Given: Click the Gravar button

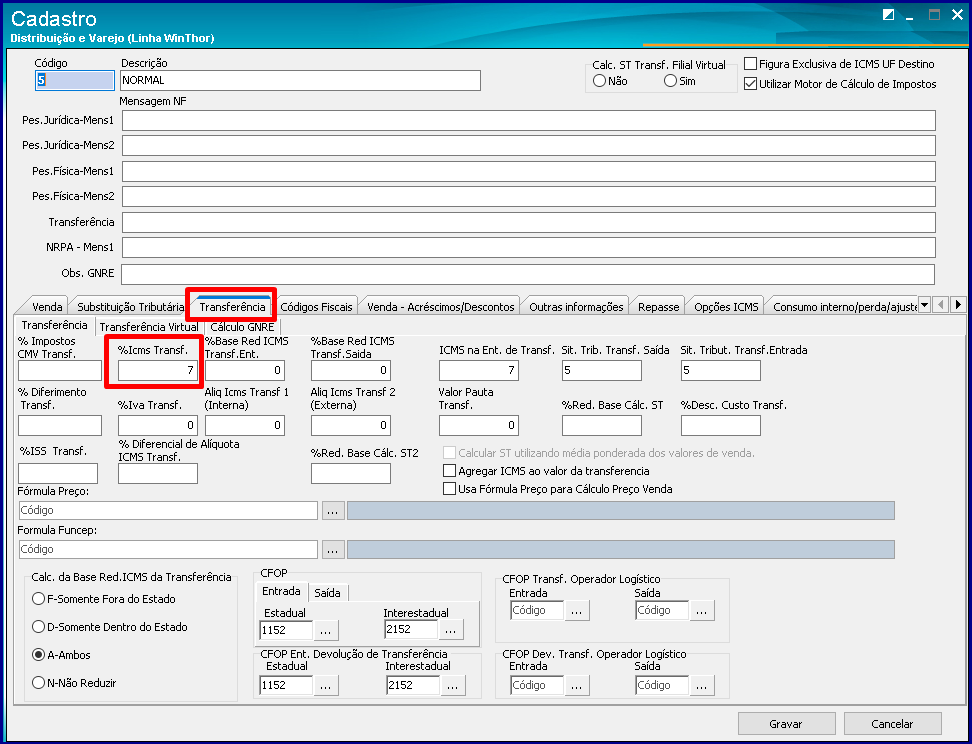Looking at the screenshot, I should click(x=786, y=724).
